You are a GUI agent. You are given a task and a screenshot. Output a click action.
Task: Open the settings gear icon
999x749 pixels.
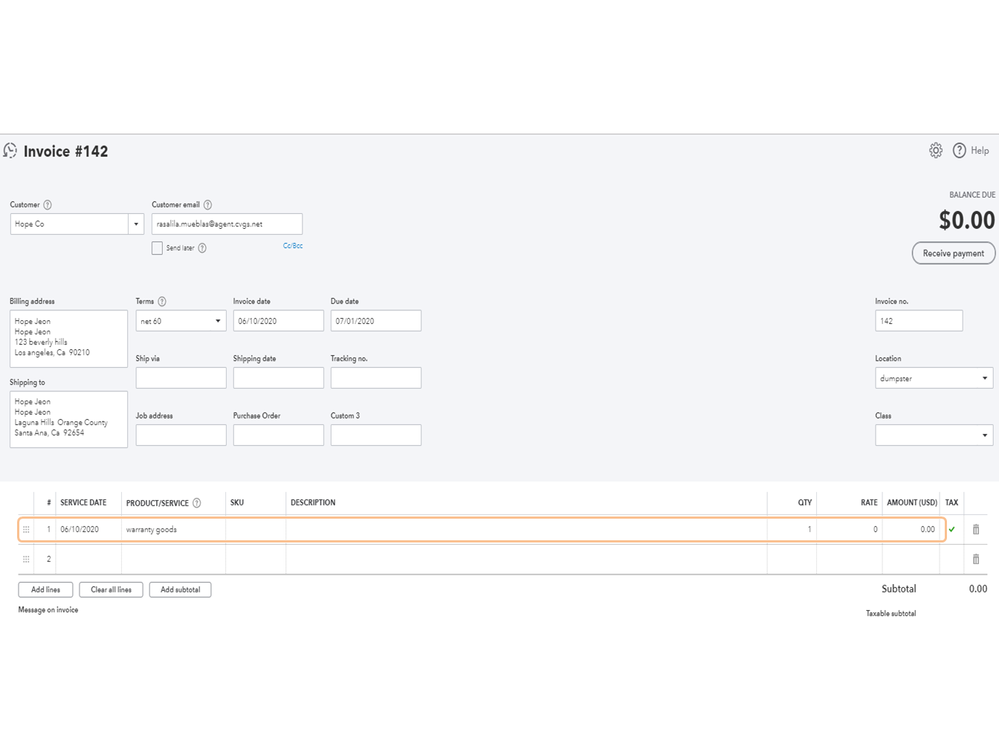pos(936,151)
